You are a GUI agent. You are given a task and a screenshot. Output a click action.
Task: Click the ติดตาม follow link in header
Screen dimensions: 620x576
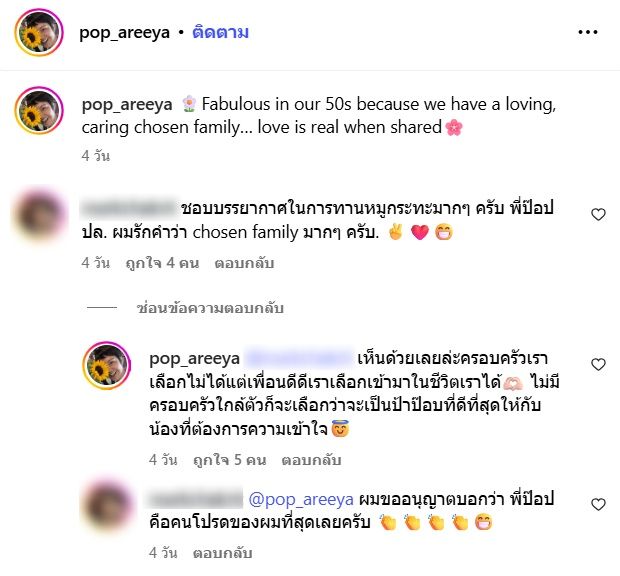pos(220,32)
